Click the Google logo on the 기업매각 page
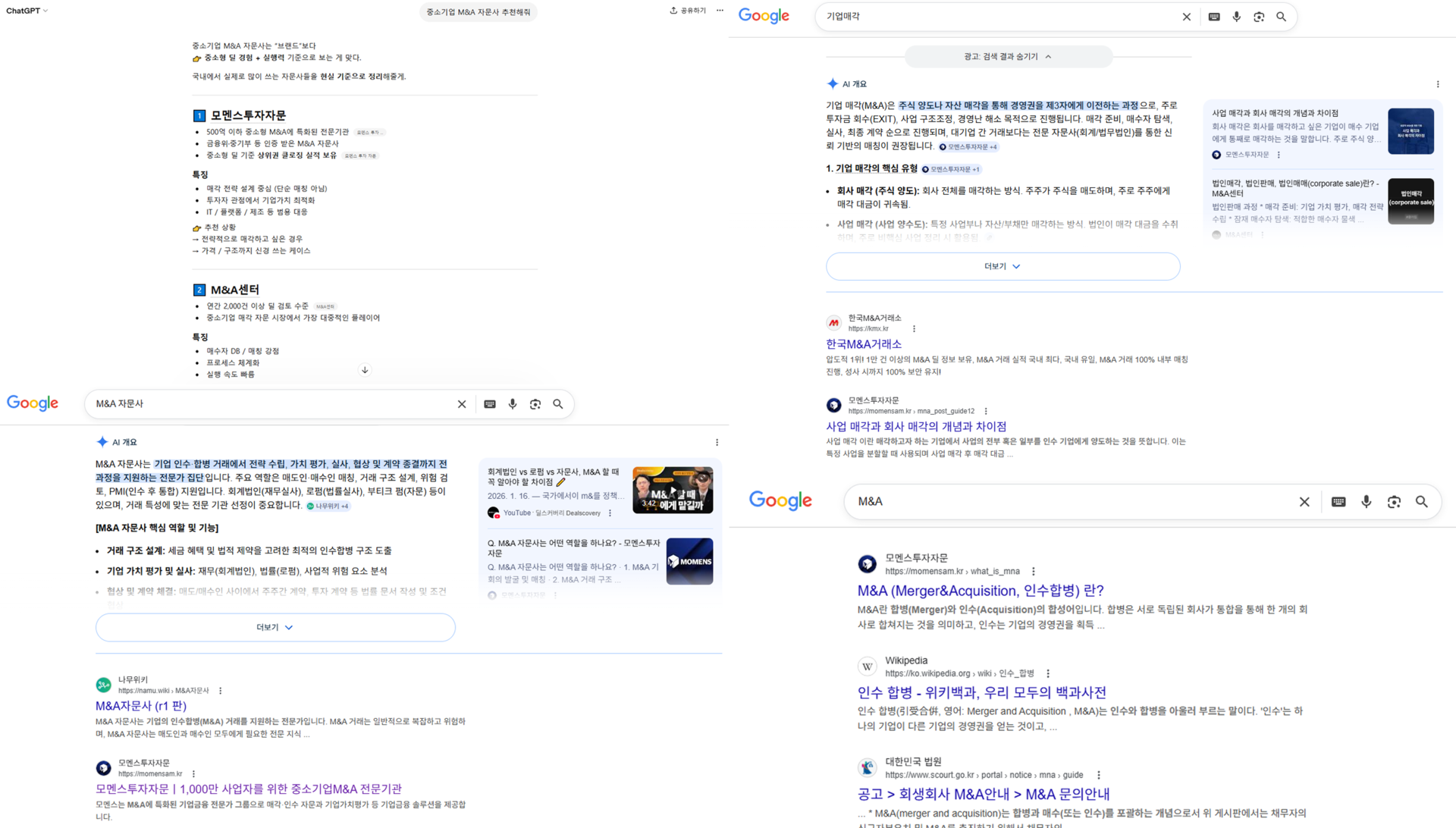The width and height of the screenshot is (1456, 828). coord(764,16)
